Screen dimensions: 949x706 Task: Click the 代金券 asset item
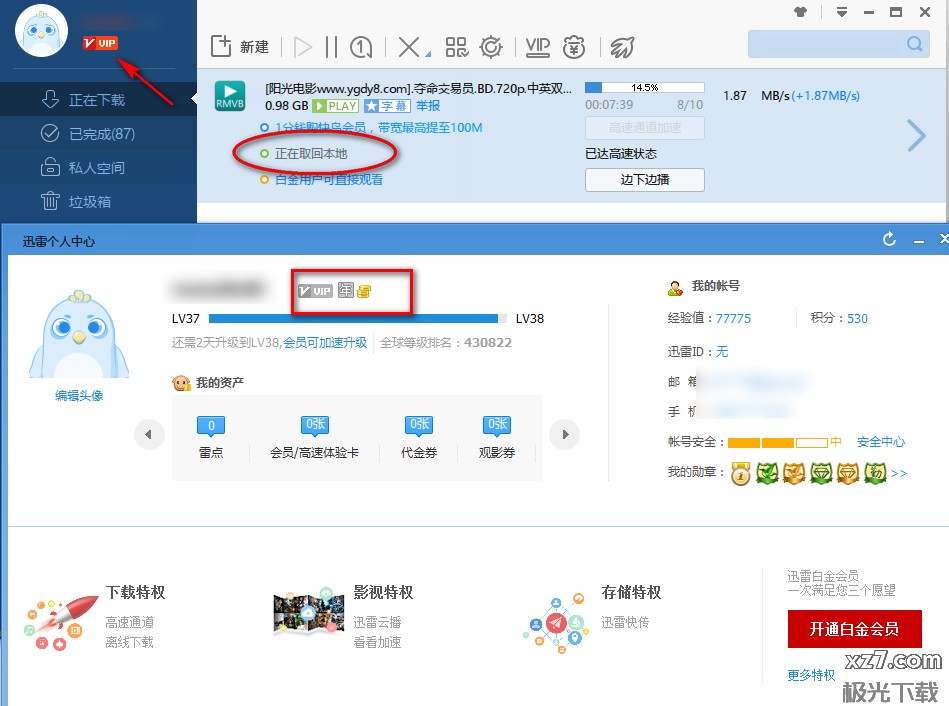tap(419, 437)
